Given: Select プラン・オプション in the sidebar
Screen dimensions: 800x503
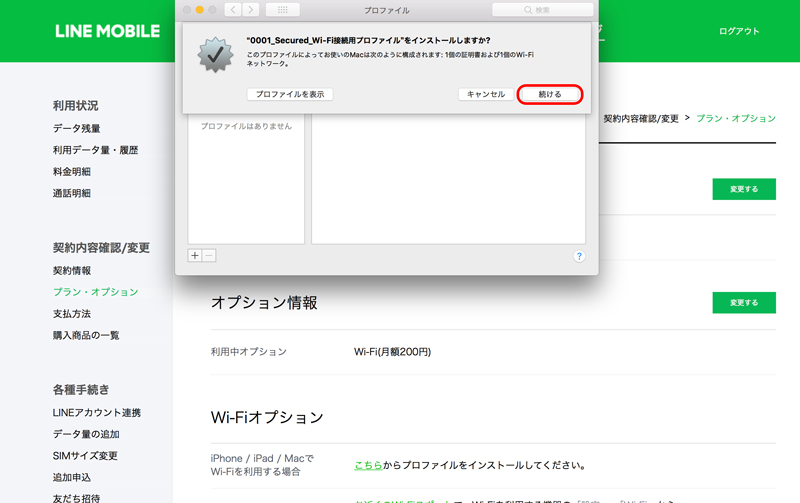Looking at the screenshot, I should pyautogui.click(x=96, y=292).
